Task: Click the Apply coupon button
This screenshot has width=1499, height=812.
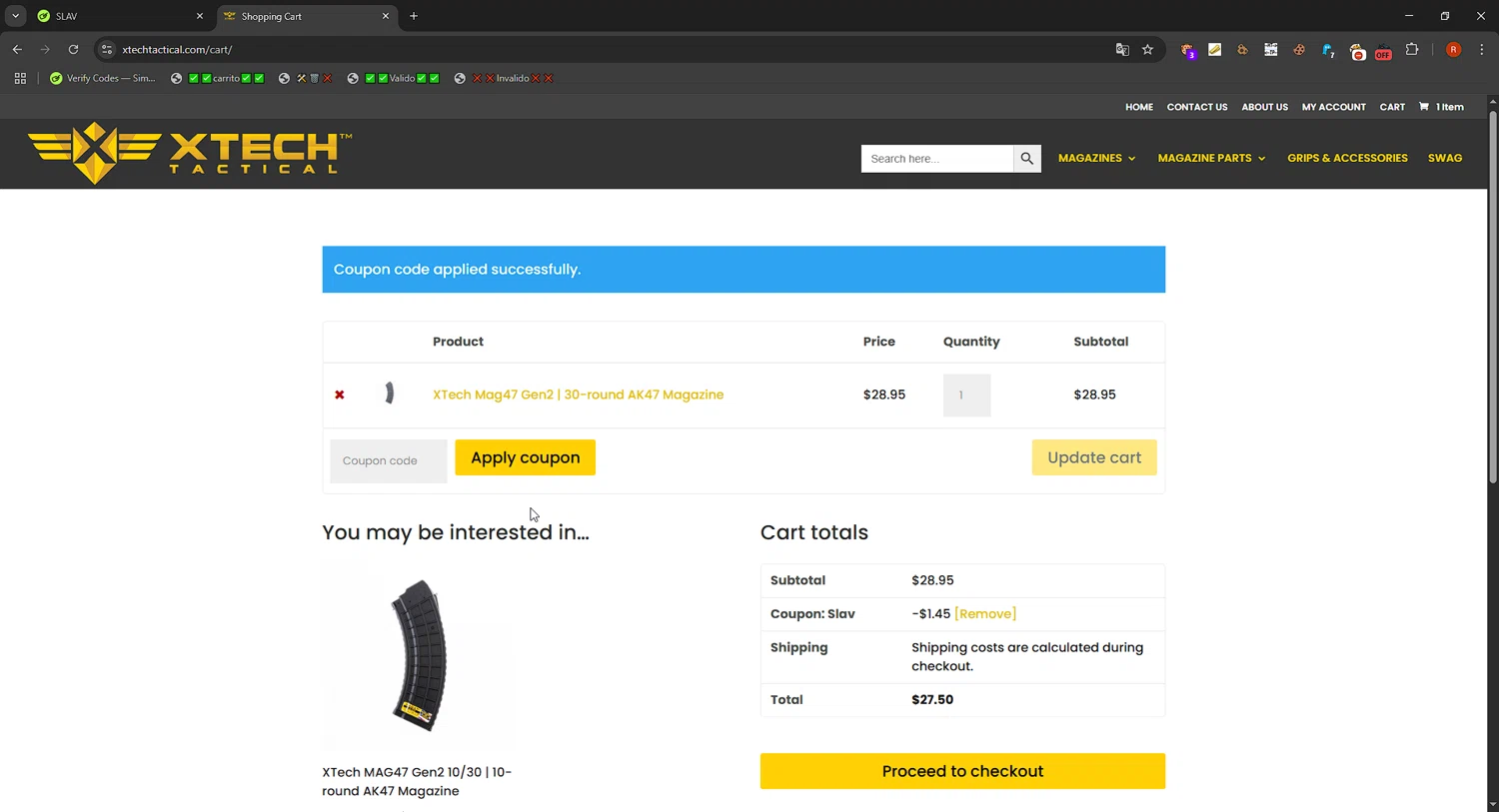Action: click(525, 457)
